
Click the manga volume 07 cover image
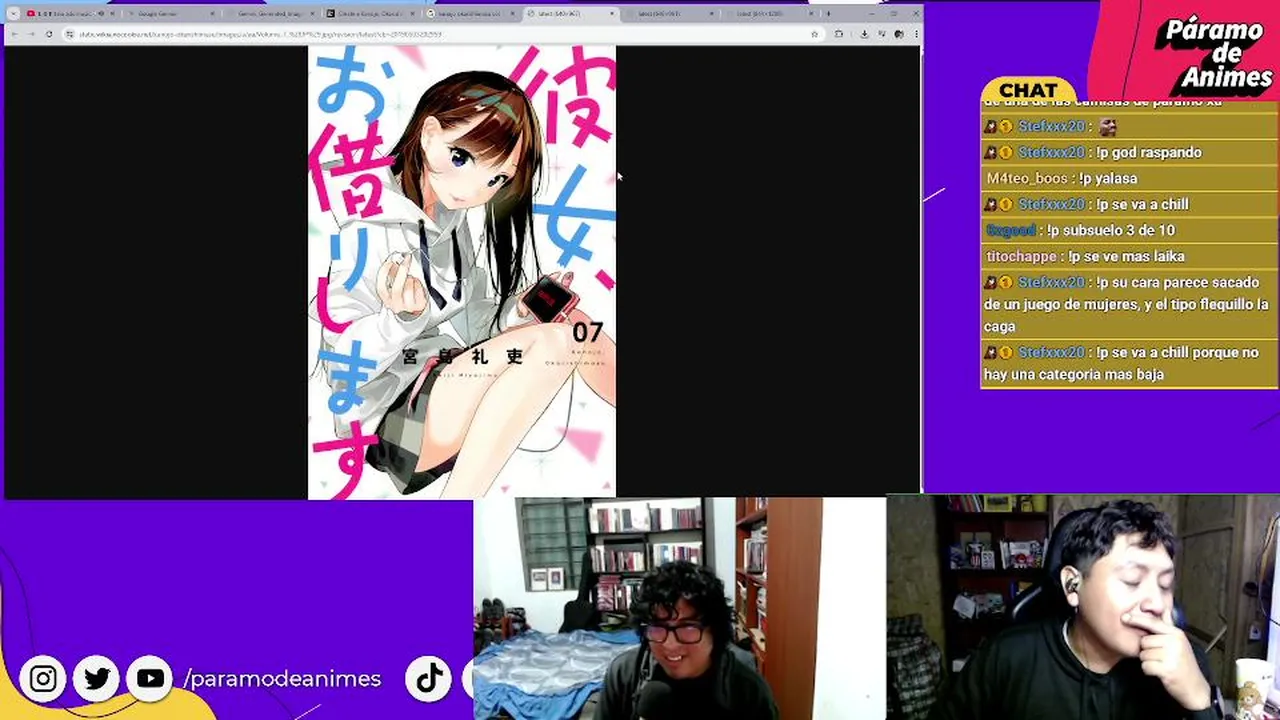[462, 272]
